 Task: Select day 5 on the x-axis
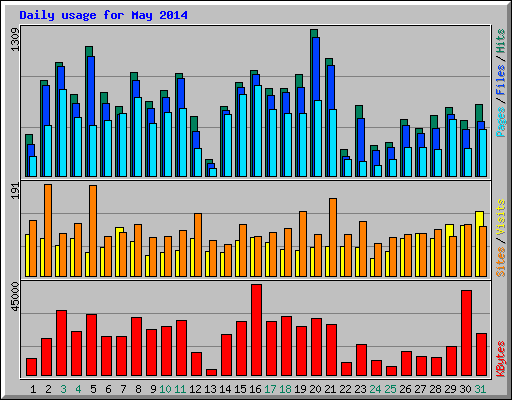pos(93,389)
